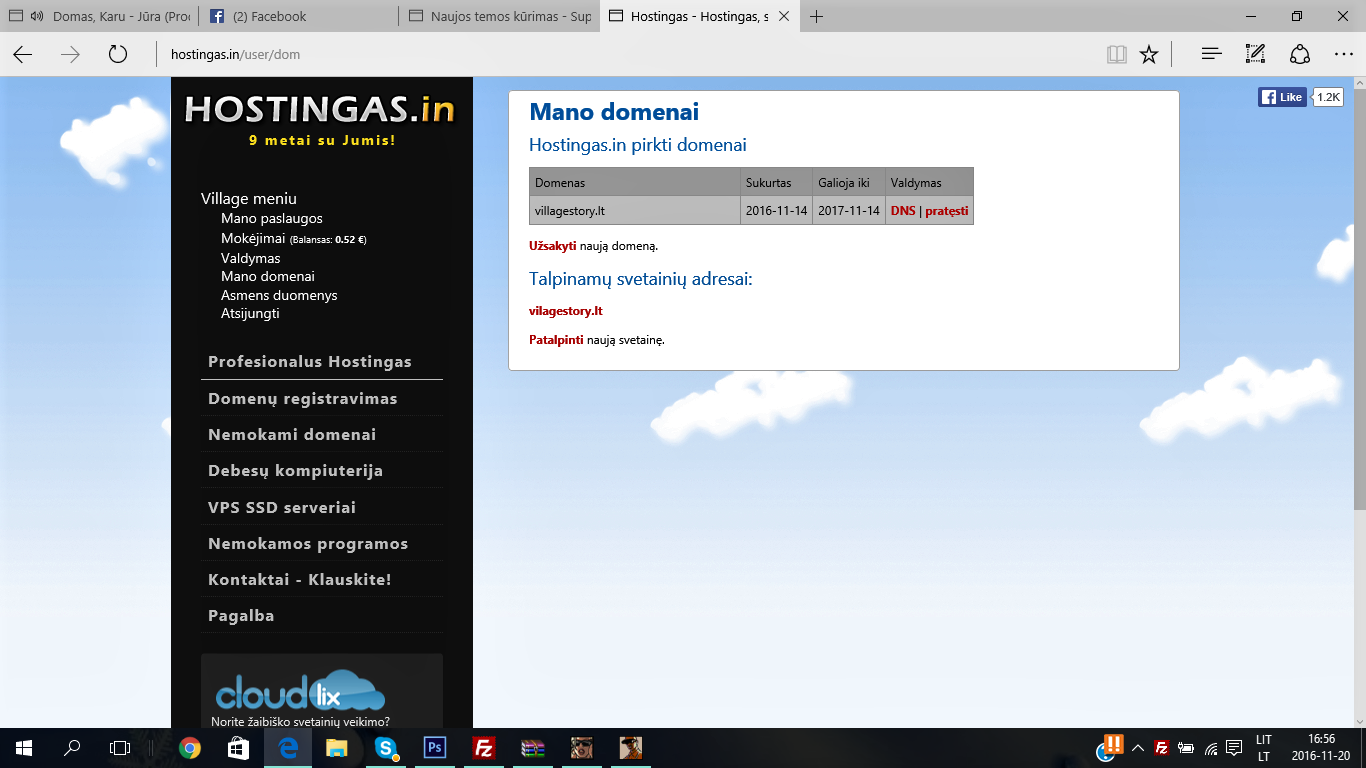
Task: Open WinRAR from the taskbar
Action: coord(533,748)
